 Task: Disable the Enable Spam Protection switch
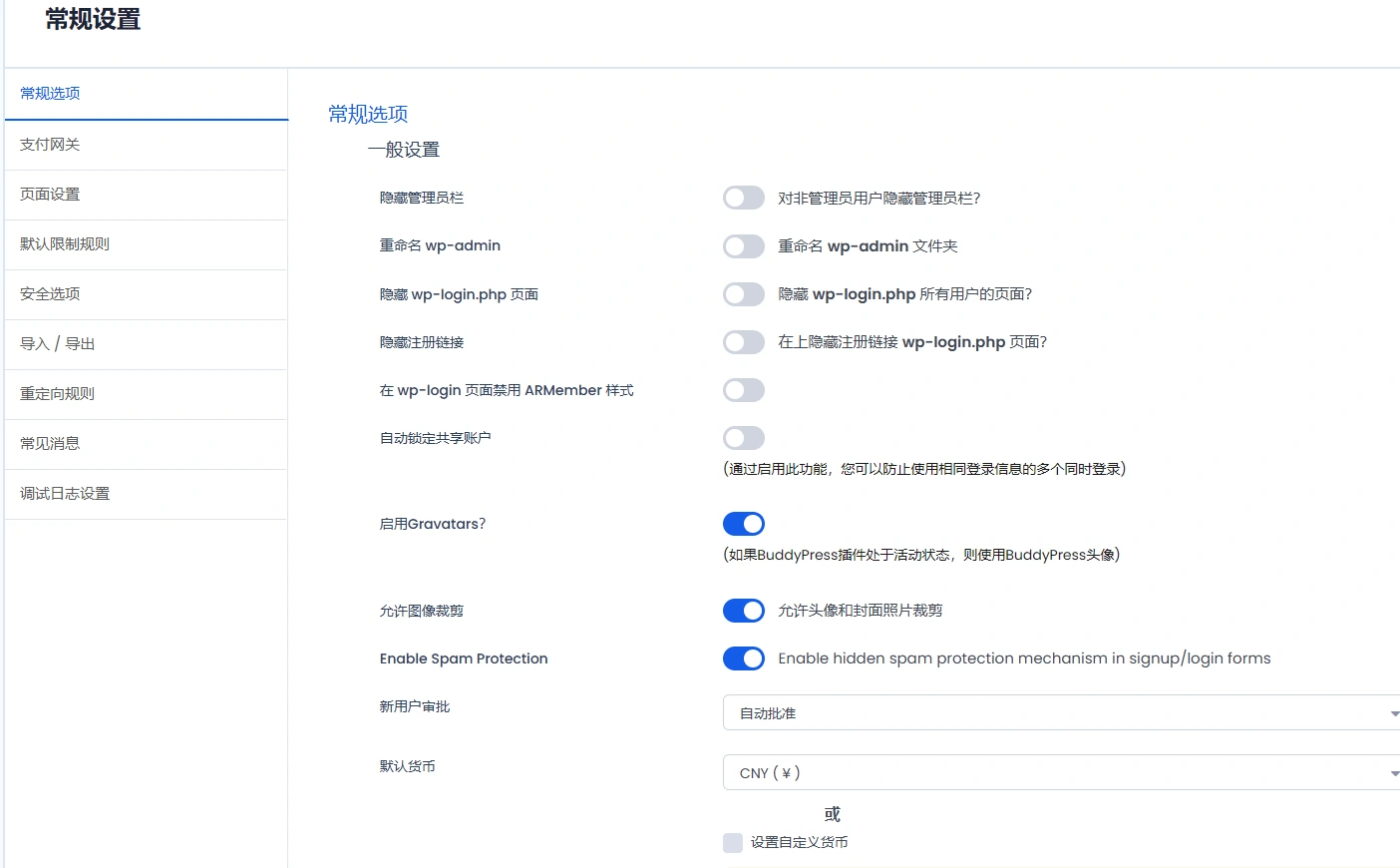(x=743, y=658)
